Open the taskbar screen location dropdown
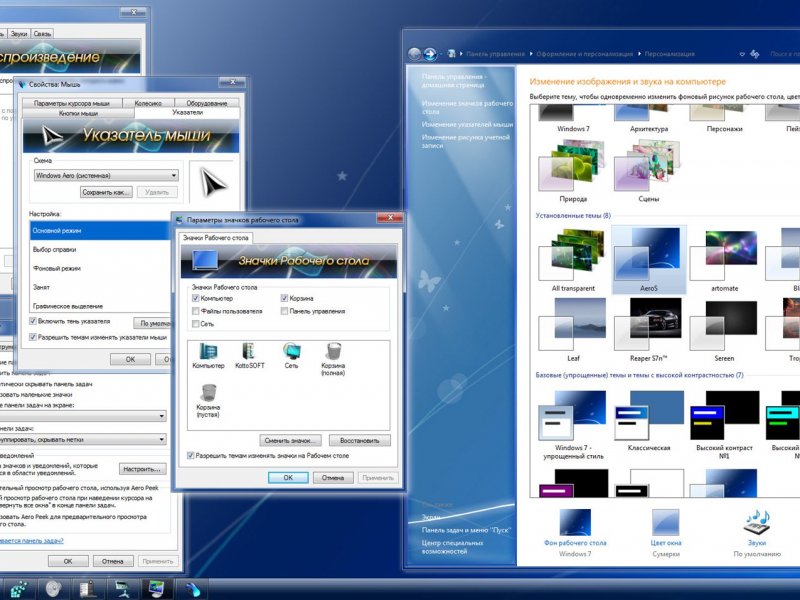Image resolution: width=800 pixels, height=600 pixels. 83,416
